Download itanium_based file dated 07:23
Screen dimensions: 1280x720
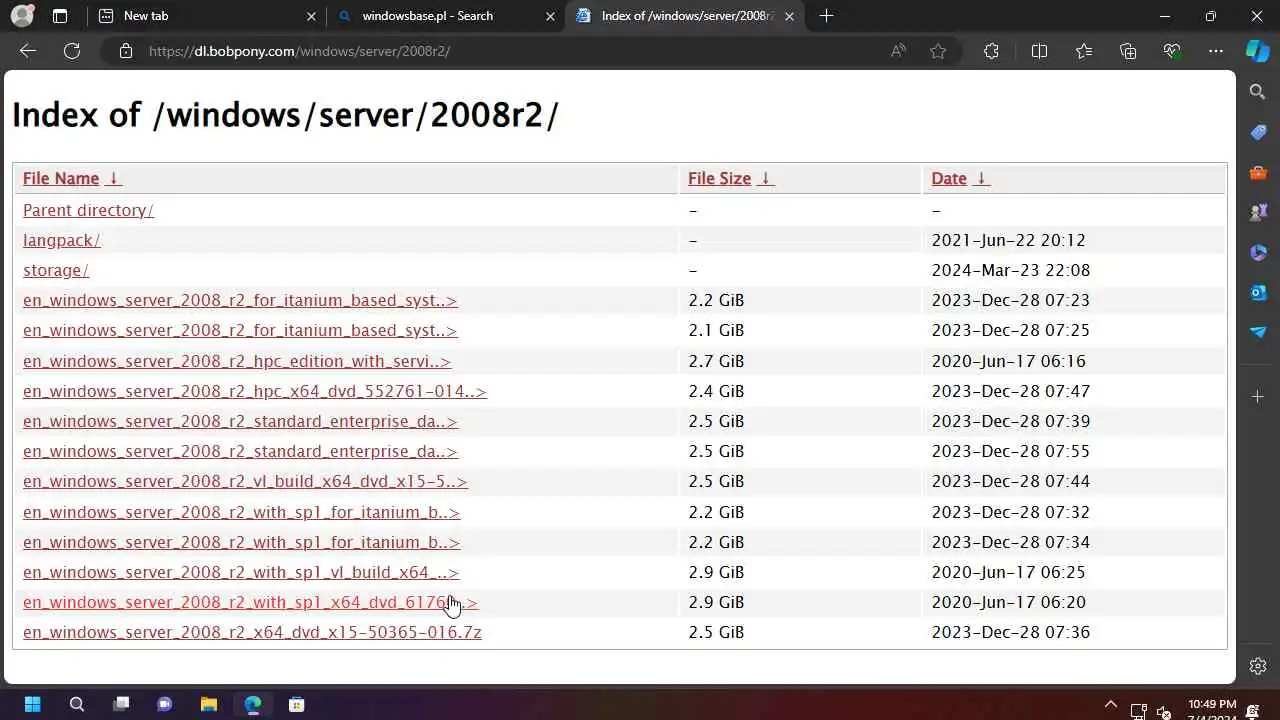[x=240, y=300]
